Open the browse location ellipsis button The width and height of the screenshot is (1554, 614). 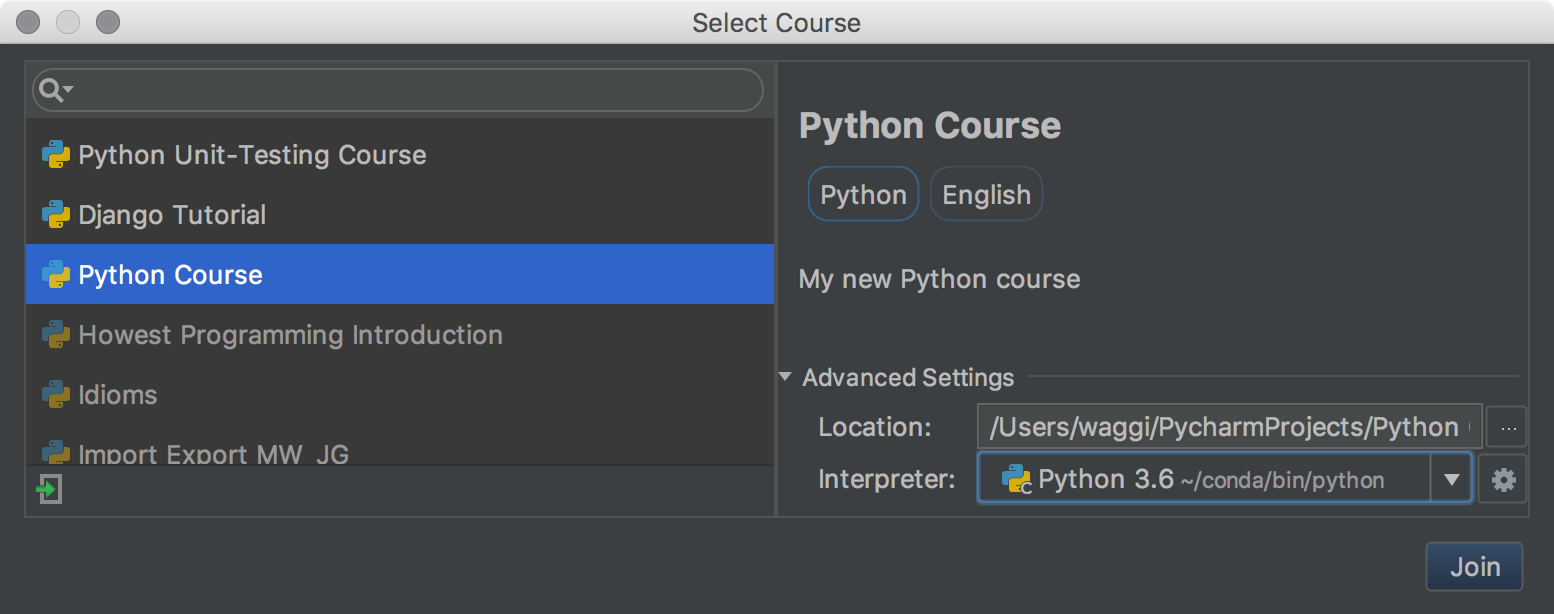[x=1507, y=427]
